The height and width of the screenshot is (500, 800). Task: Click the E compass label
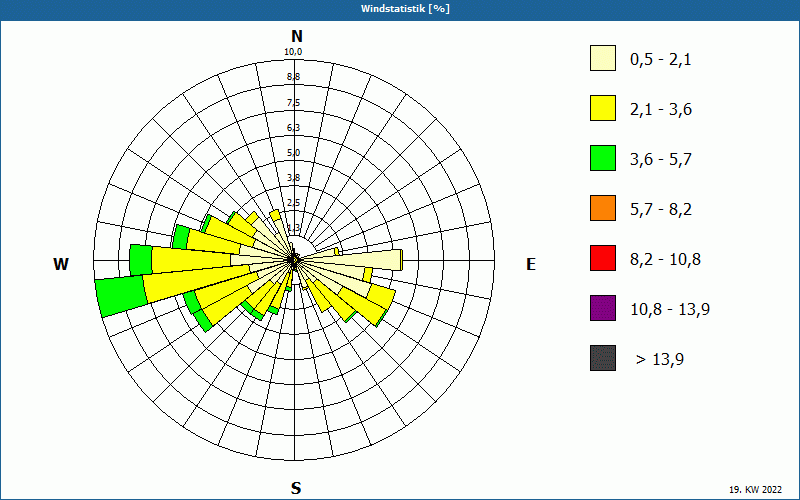click(531, 264)
